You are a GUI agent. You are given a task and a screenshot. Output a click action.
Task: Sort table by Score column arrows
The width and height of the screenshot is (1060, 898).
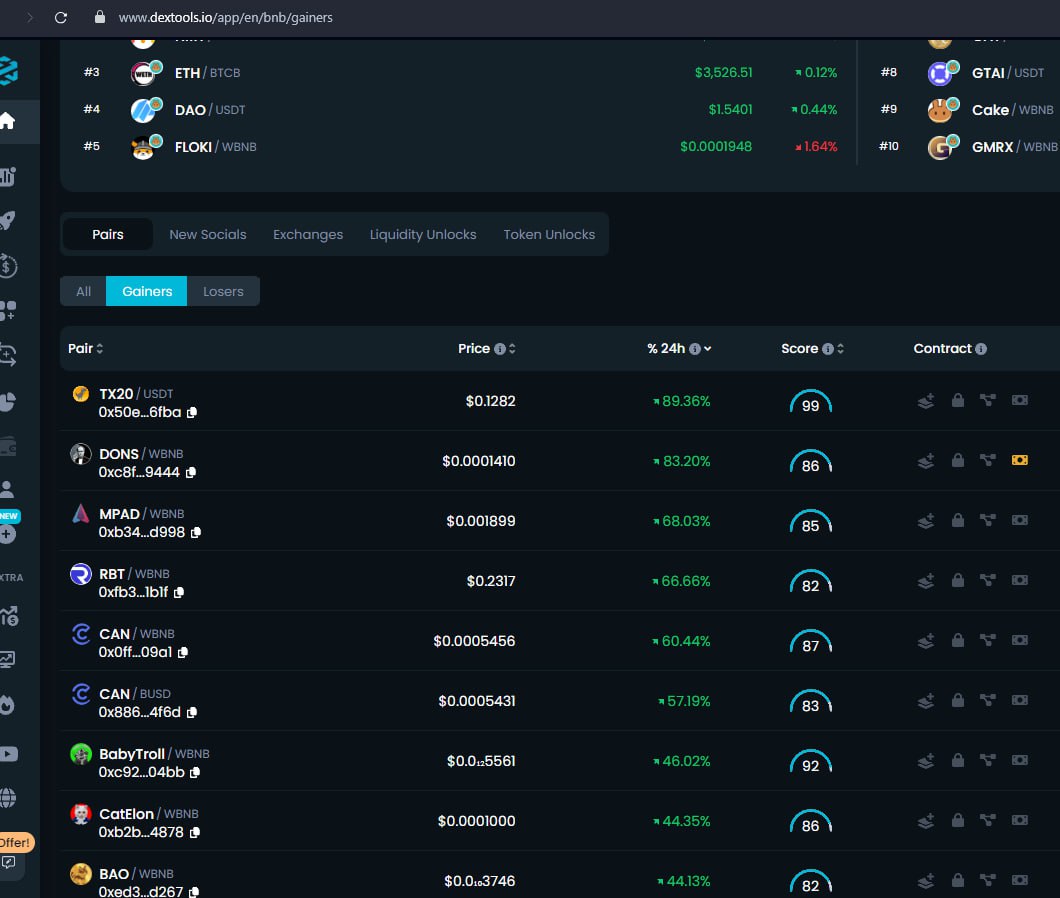point(840,349)
